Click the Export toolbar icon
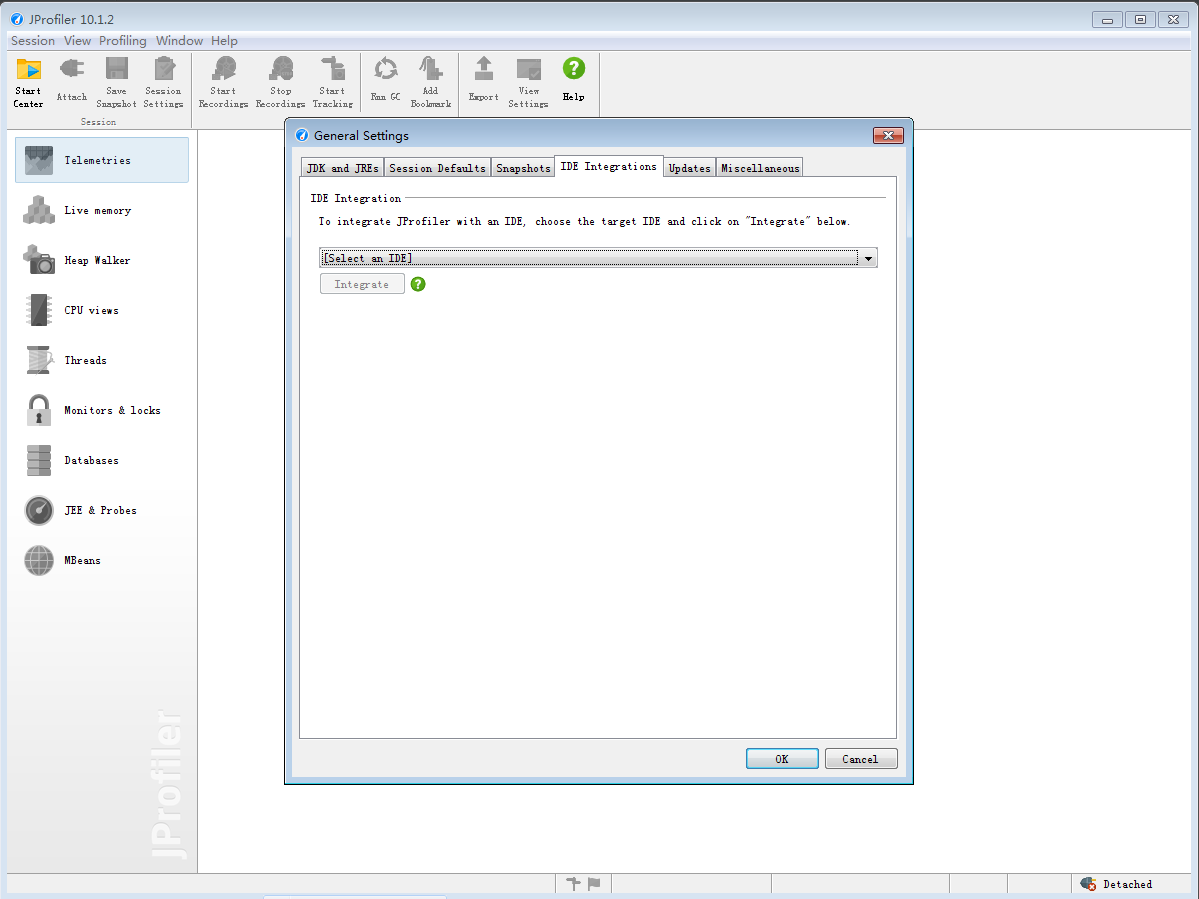 [483, 80]
